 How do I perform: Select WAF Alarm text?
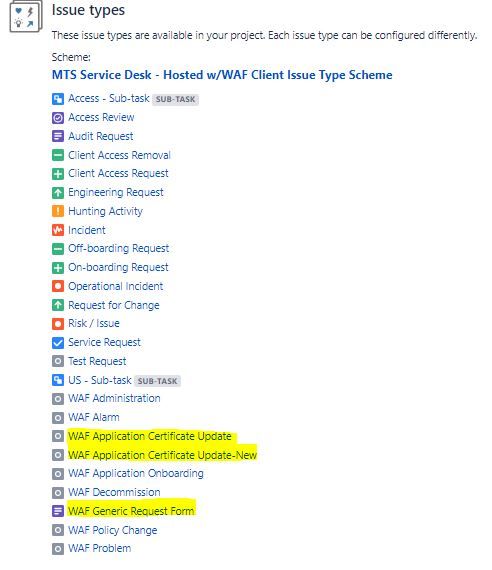coord(94,418)
